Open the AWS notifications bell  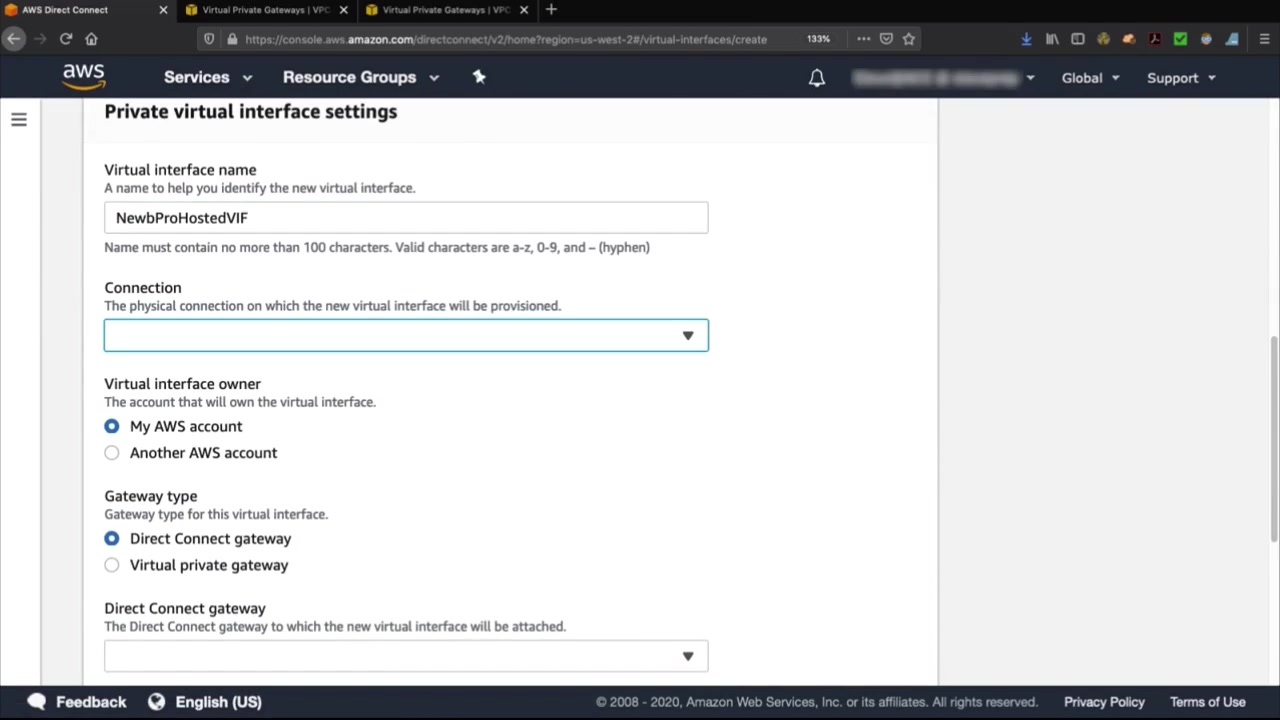(x=817, y=78)
